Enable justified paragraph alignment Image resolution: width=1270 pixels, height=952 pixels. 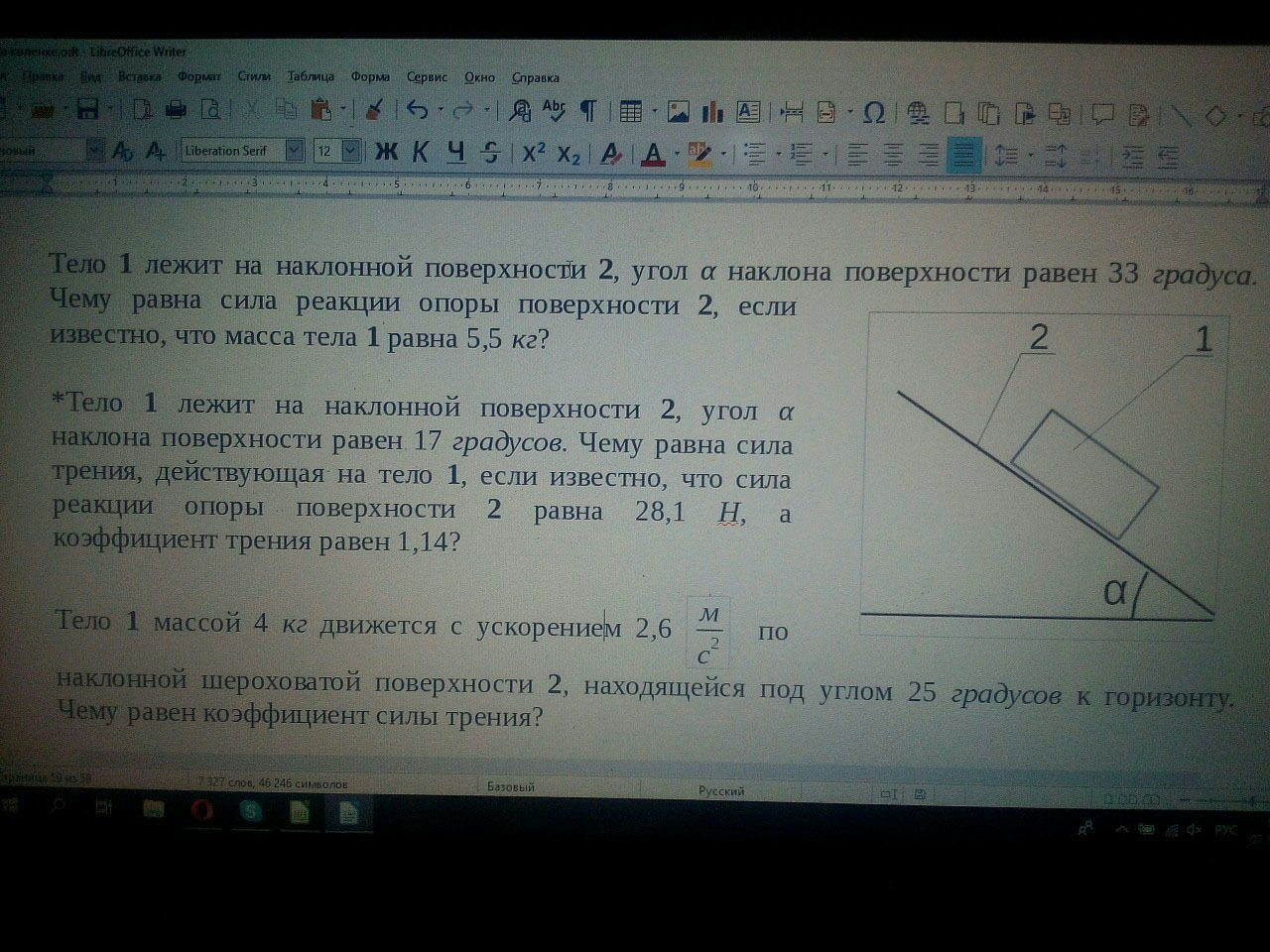[x=963, y=156]
